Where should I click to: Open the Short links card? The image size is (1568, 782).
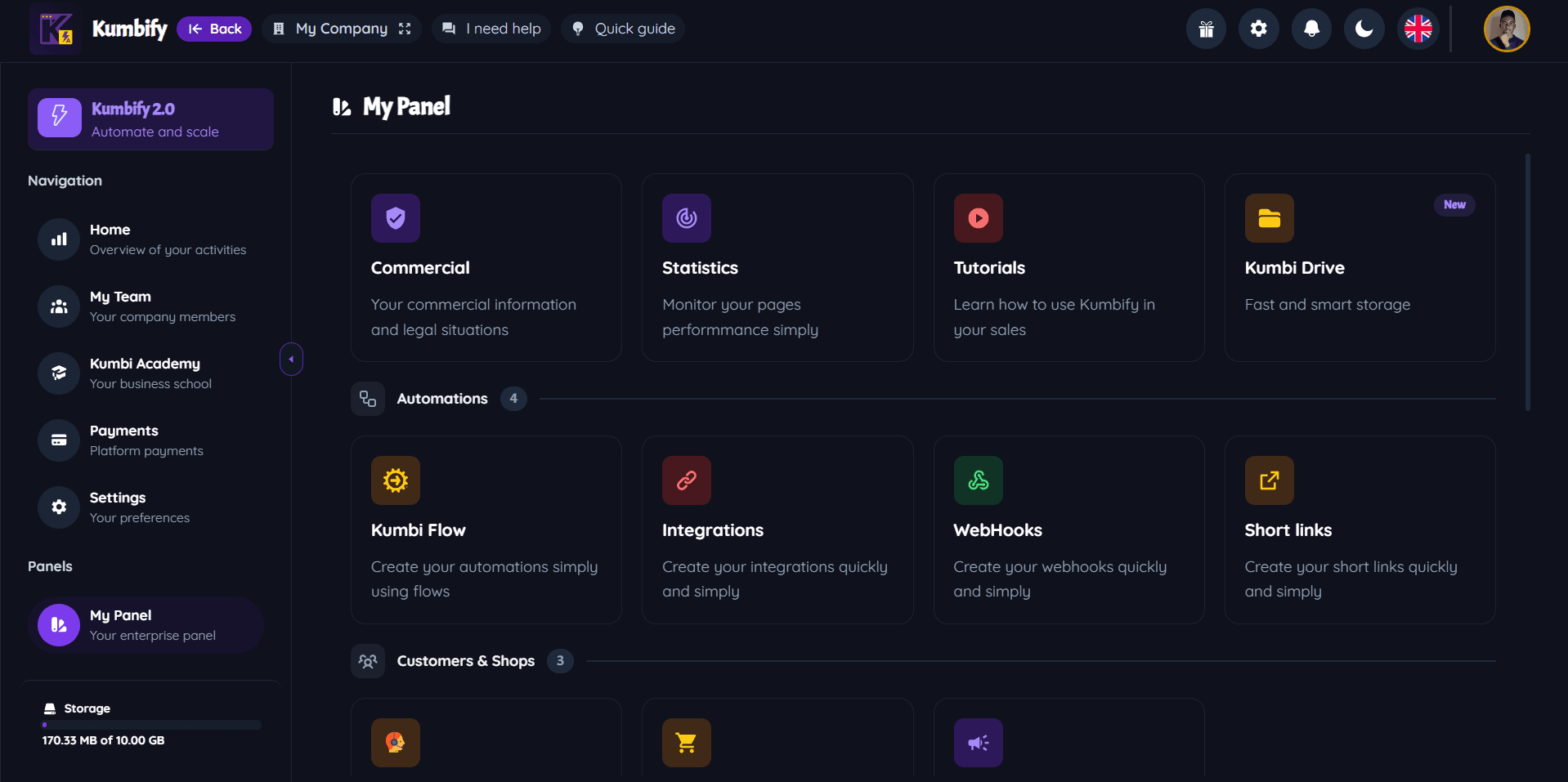[1360, 530]
